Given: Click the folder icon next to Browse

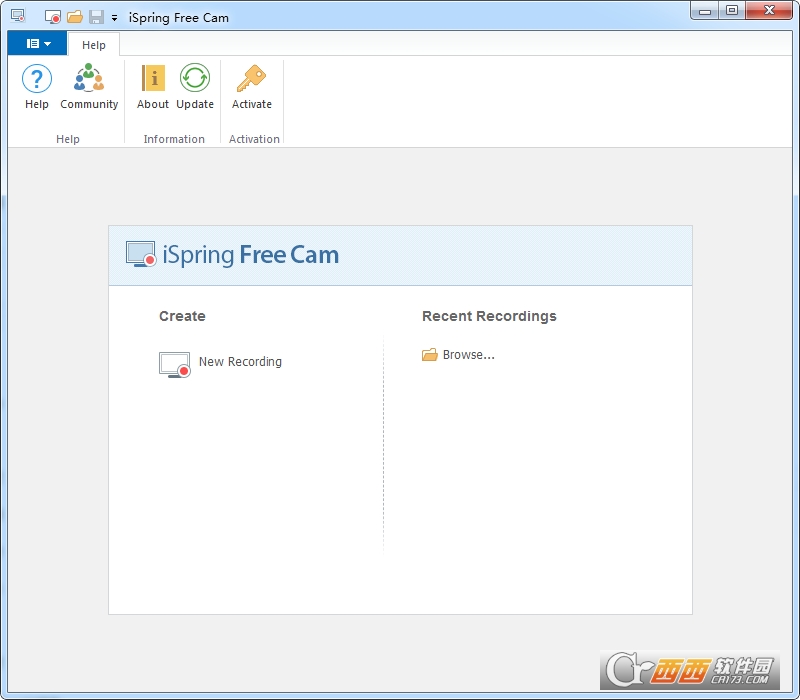Looking at the screenshot, I should (430, 355).
